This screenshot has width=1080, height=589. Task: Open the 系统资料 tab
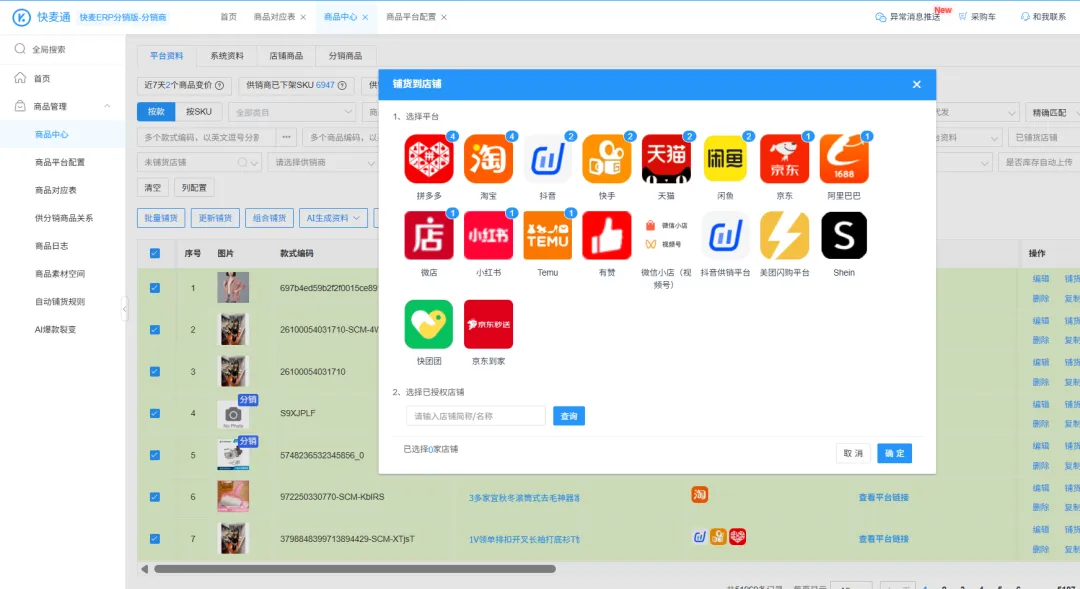[227, 56]
